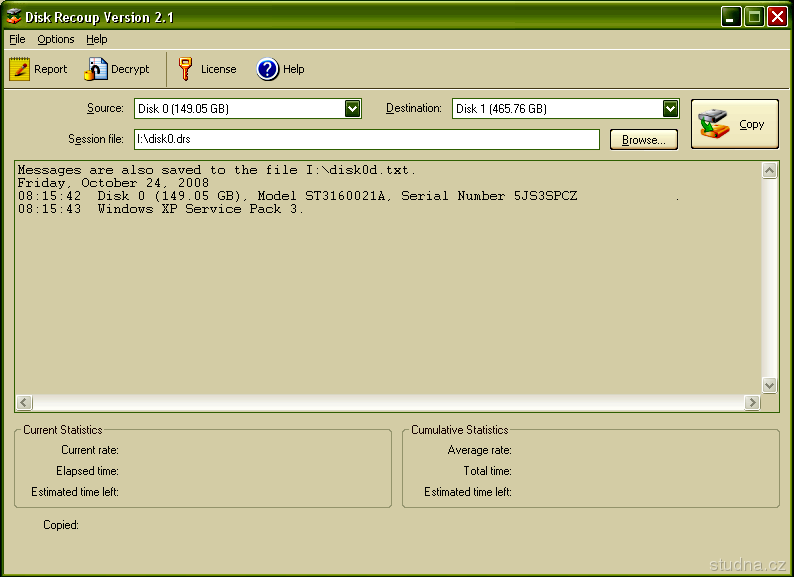Click the License key icon
Image resolution: width=794 pixels, height=577 pixels.
click(x=185, y=69)
